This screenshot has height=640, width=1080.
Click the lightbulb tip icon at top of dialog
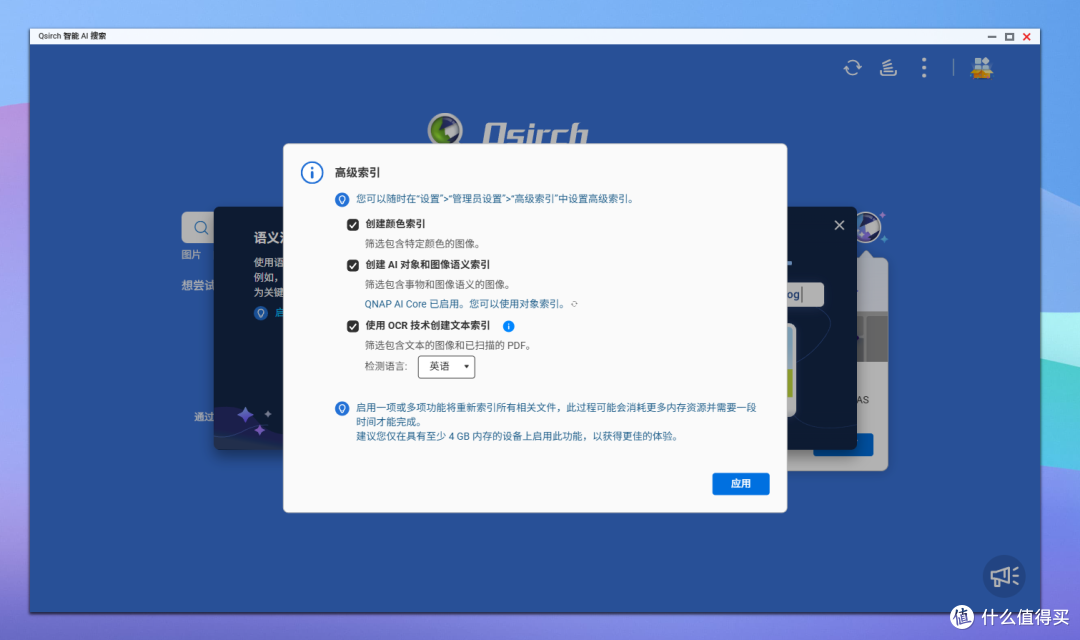tap(342, 200)
